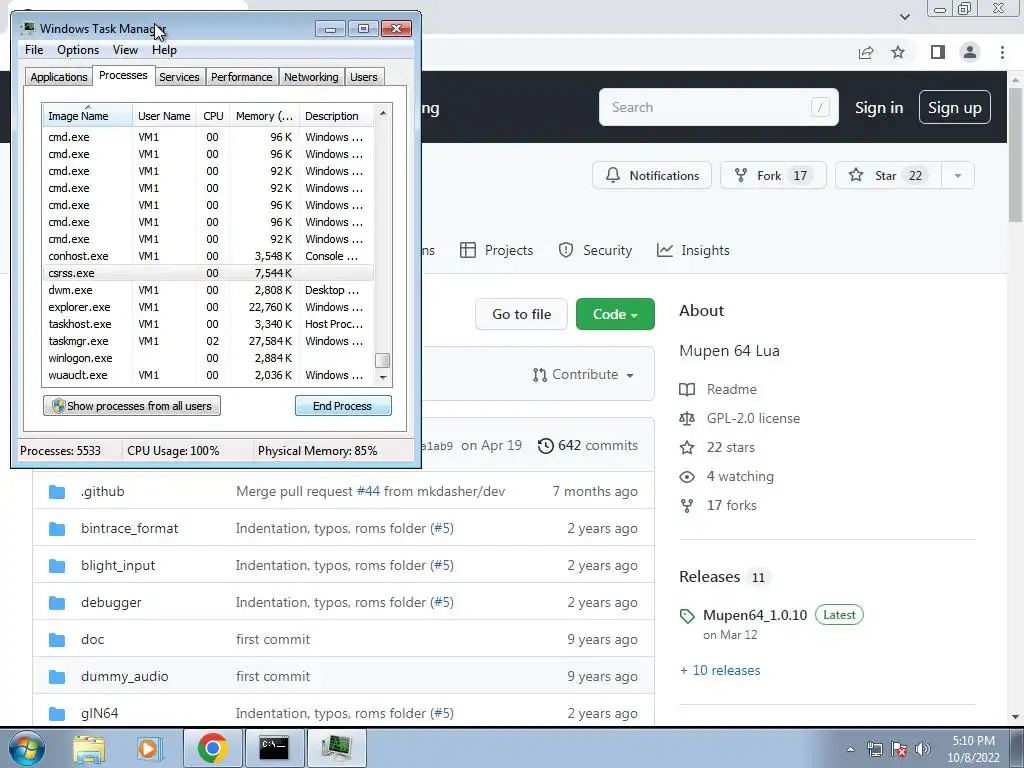View 22 stars link

[x=730, y=447]
